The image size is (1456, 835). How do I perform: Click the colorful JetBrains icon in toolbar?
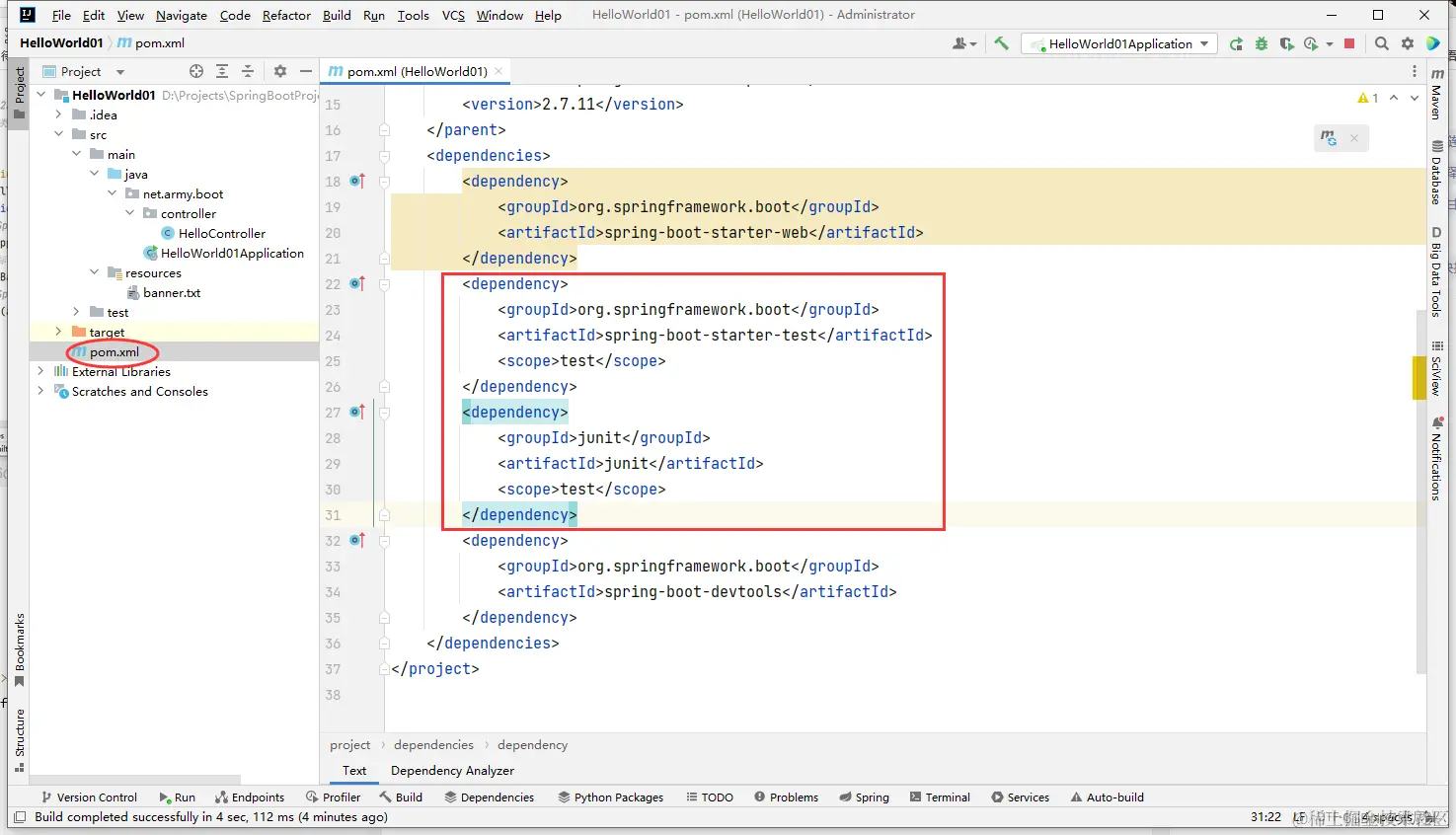point(1432,43)
